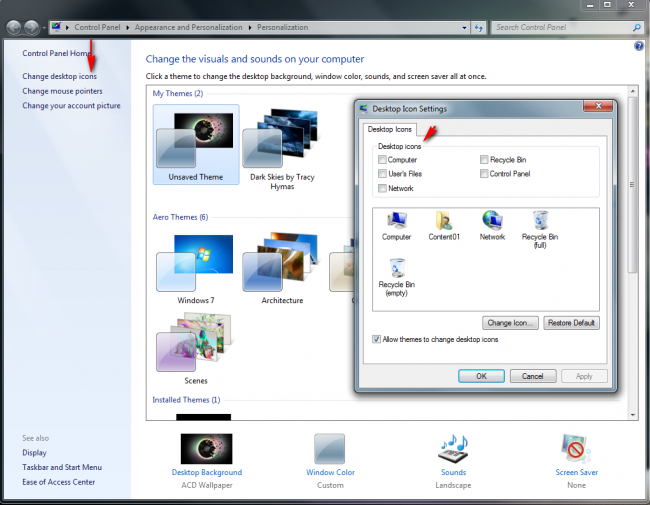Image resolution: width=650 pixels, height=505 pixels.
Task: Click the themes list scroll down arrow
Action: point(632,415)
